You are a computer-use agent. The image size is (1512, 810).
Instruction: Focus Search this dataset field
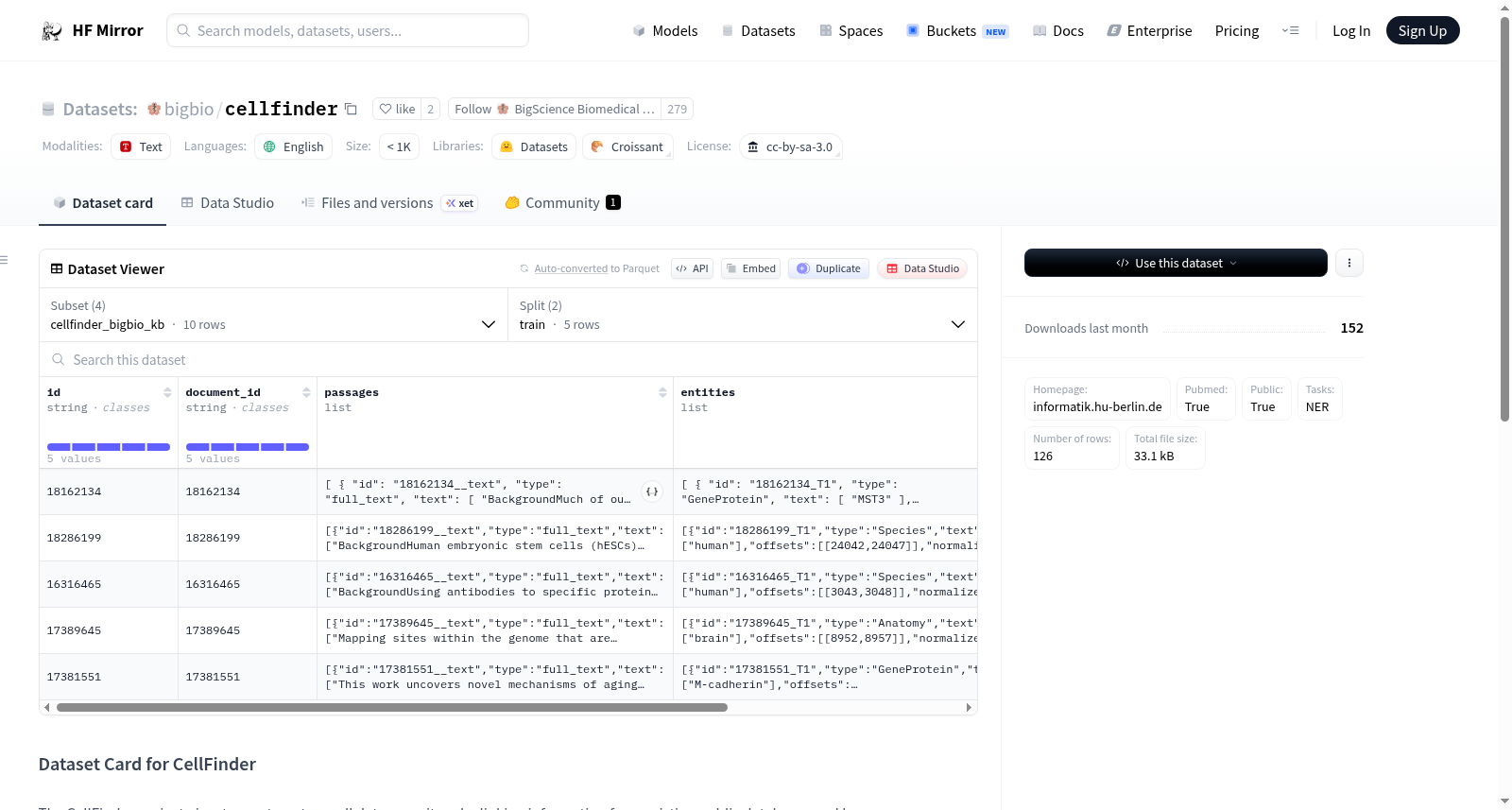508,360
